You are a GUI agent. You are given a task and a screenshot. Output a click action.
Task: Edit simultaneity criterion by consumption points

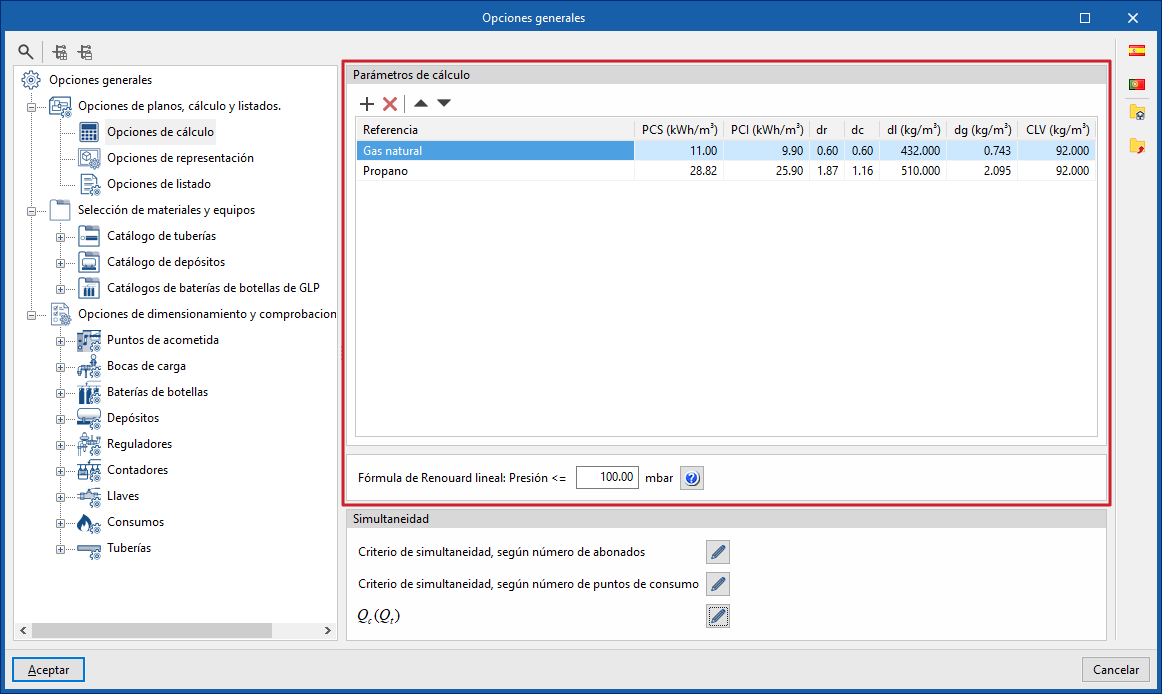coord(717,584)
